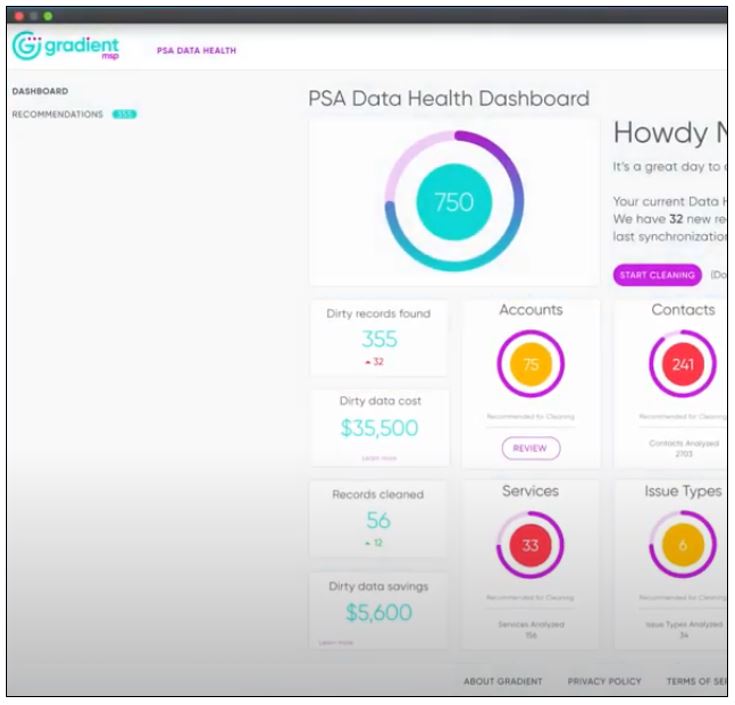Screen dimensions: 735x705
Task: Click the $35,500 dirty data cost
Action: [x=379, y=428]
